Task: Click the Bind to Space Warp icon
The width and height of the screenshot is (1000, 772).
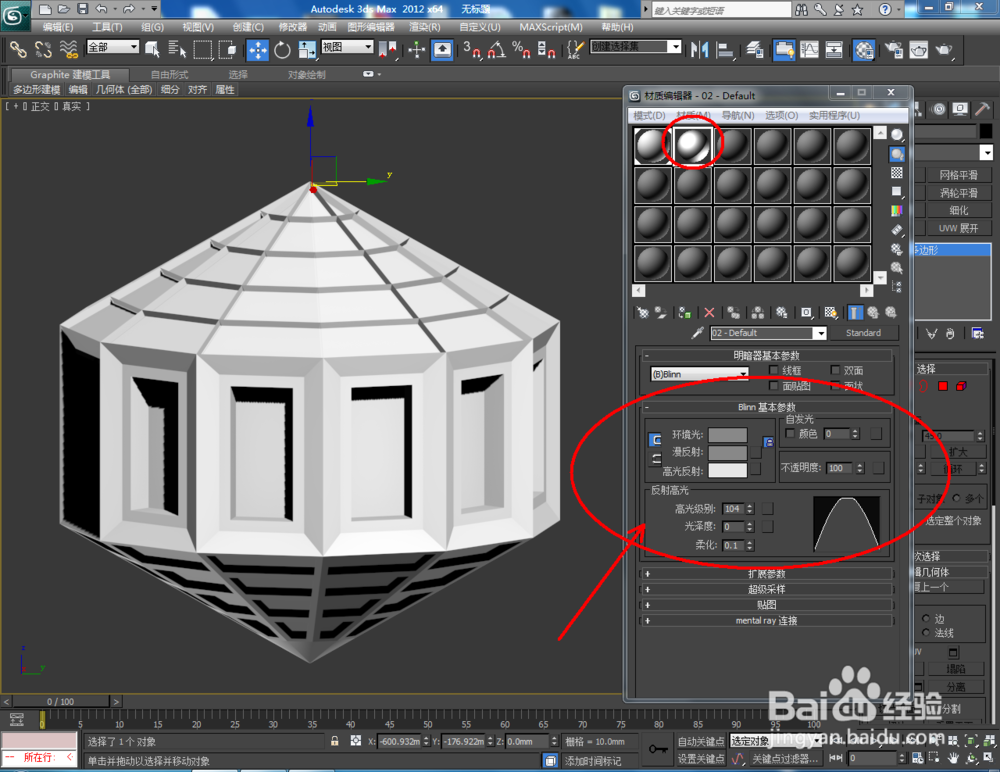Action: (x=68, y=49)
